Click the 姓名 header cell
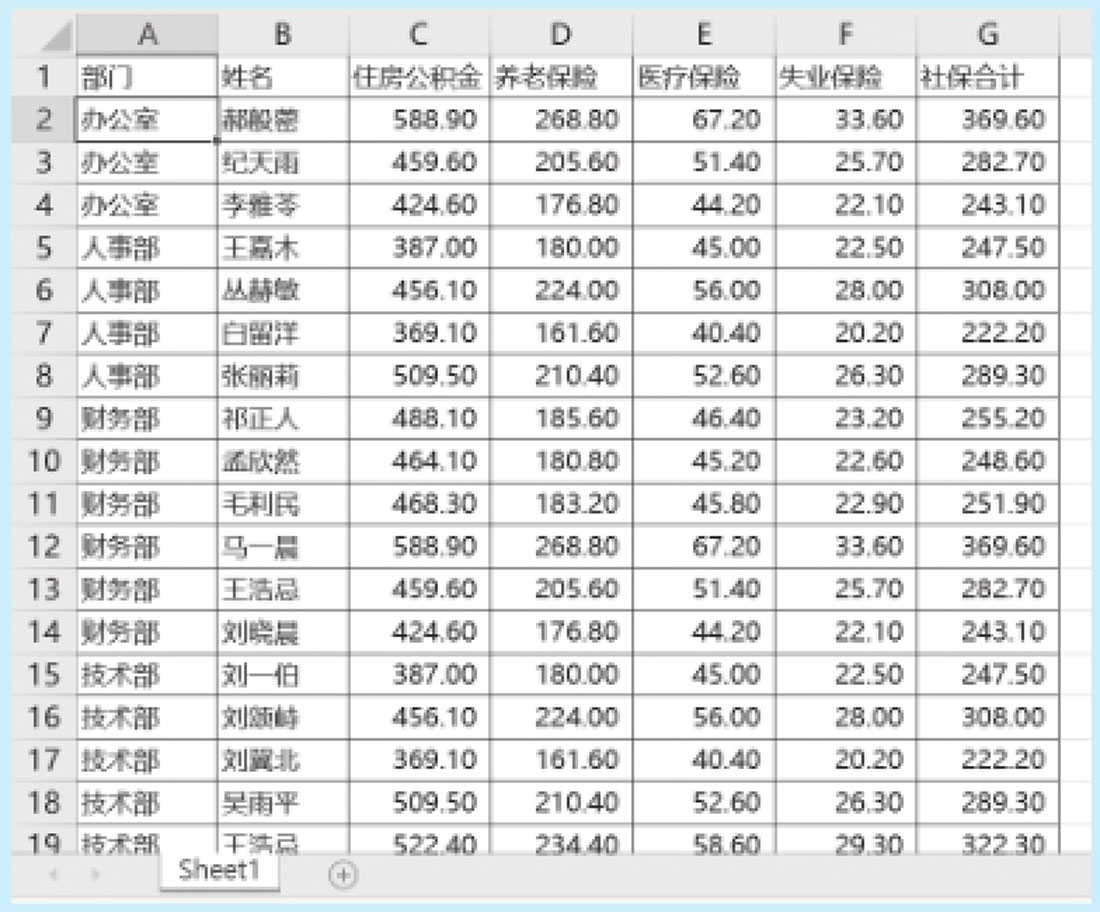The height and width of the screenshot is (912, 1100). pos(283,77)
